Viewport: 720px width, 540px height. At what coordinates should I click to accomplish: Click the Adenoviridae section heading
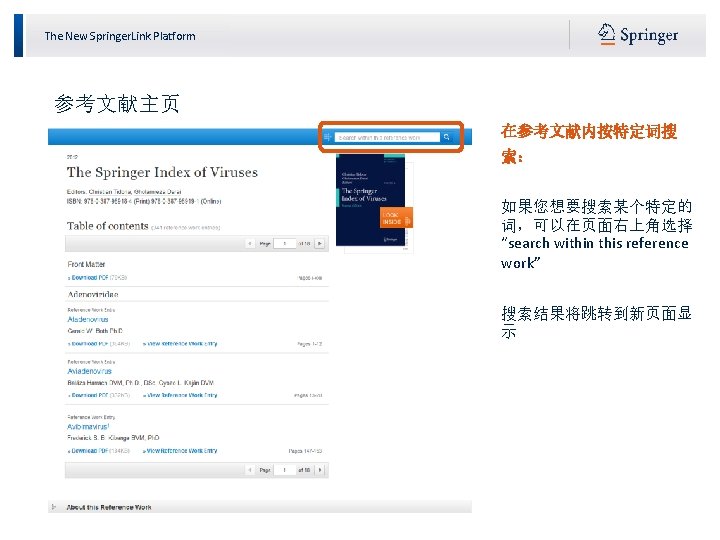click(x=93, y=294)
